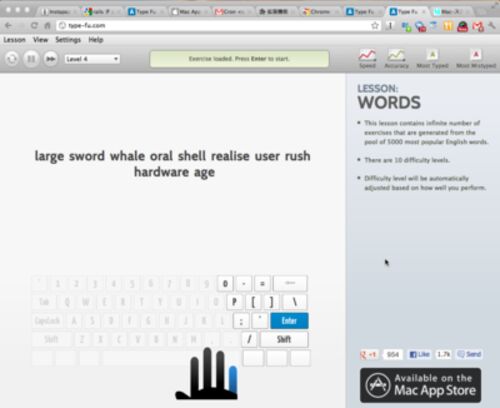Click the word 'whale' in exercise
Viewport: 500px width, 408px height.
tap(127, 156)
